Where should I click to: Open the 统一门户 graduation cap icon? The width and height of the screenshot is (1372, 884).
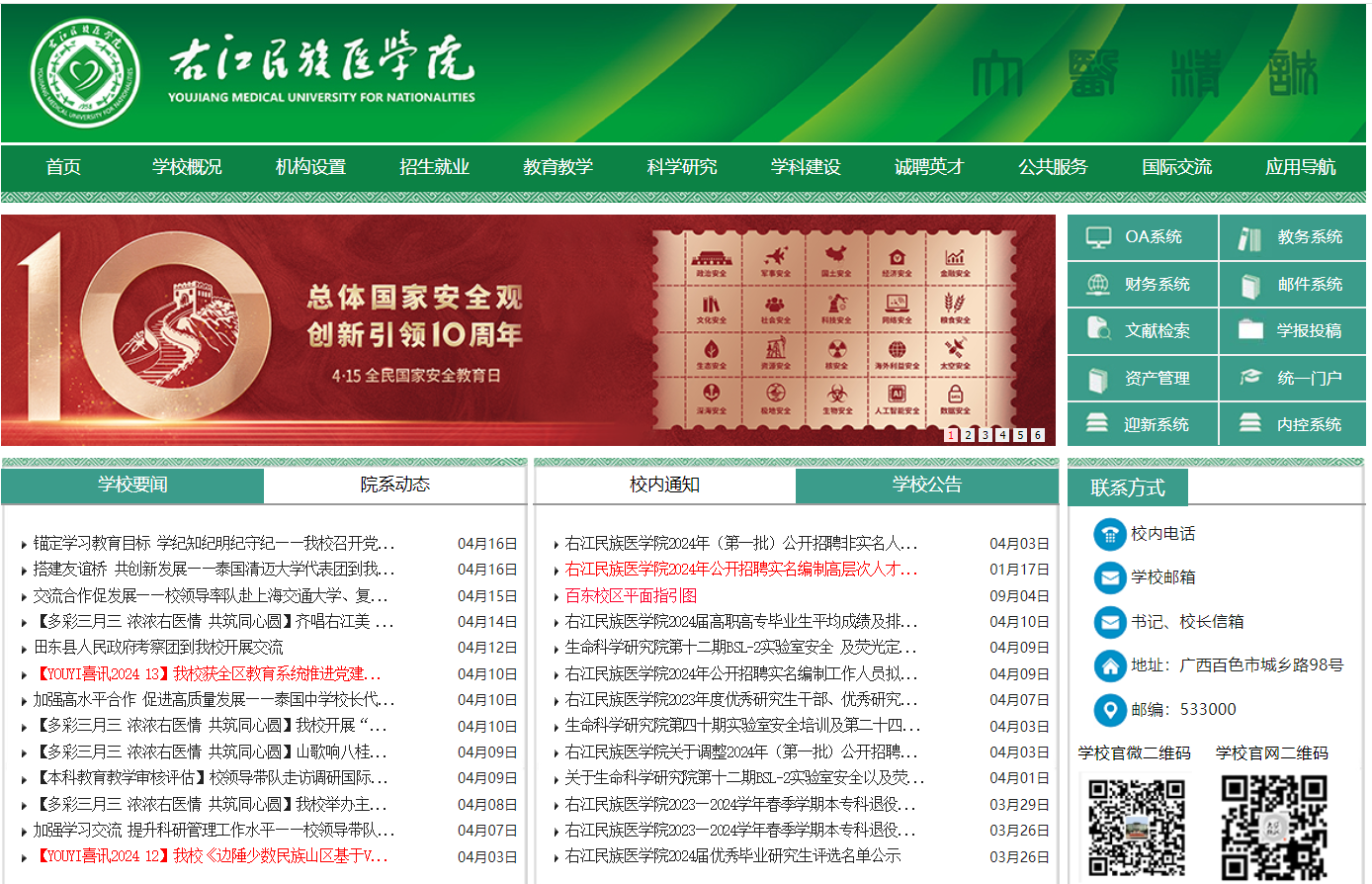pyautogui.click(x=1250, y=377)
